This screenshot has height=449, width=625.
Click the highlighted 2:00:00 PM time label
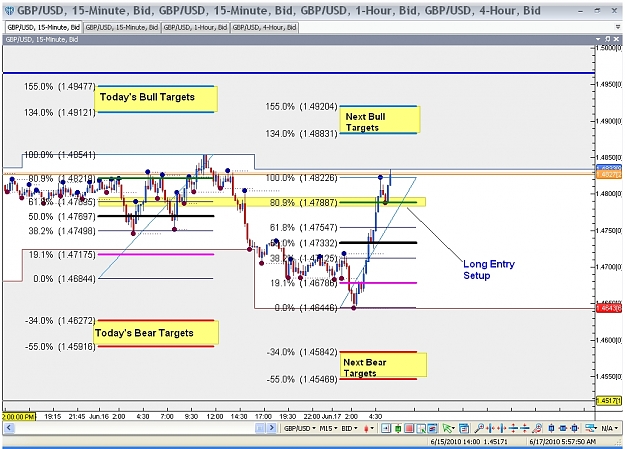(x=19, y=416)
